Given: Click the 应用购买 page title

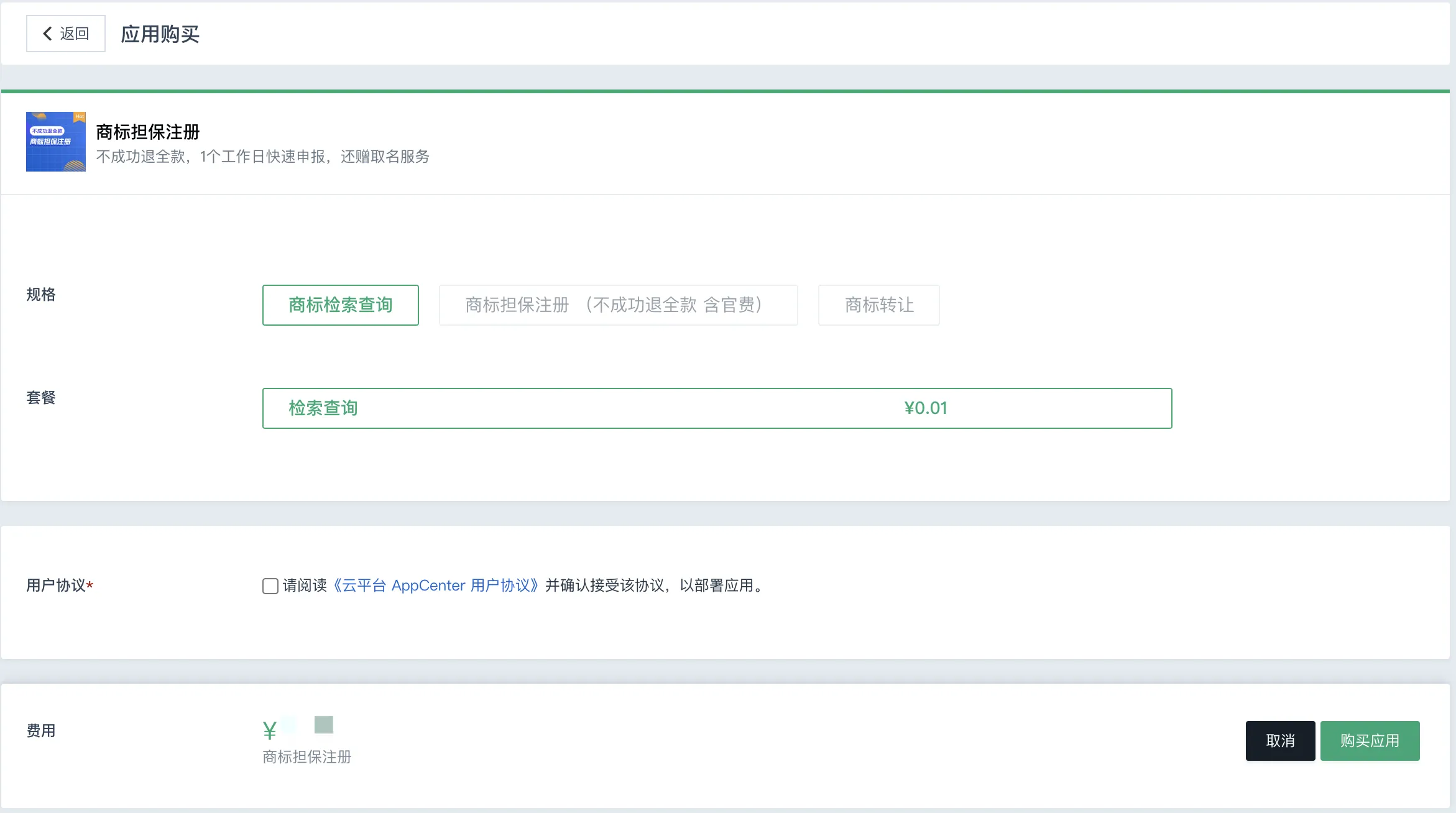Looking at the screenshot, I should tap(160, 34).
